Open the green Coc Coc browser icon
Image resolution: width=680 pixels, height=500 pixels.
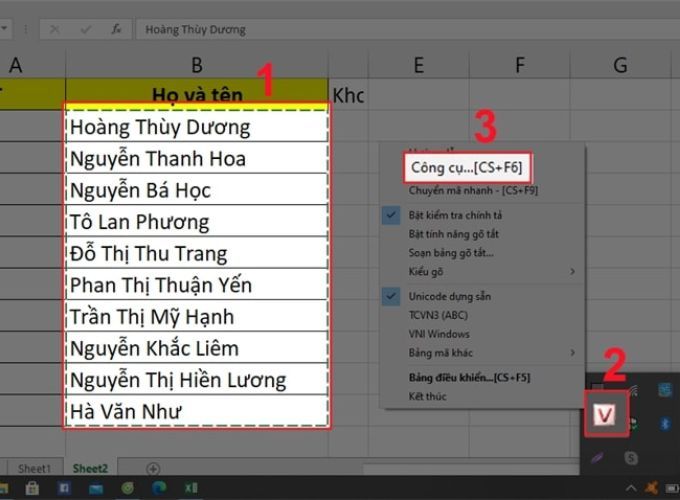pyautogui.click(x=128, y=488)
